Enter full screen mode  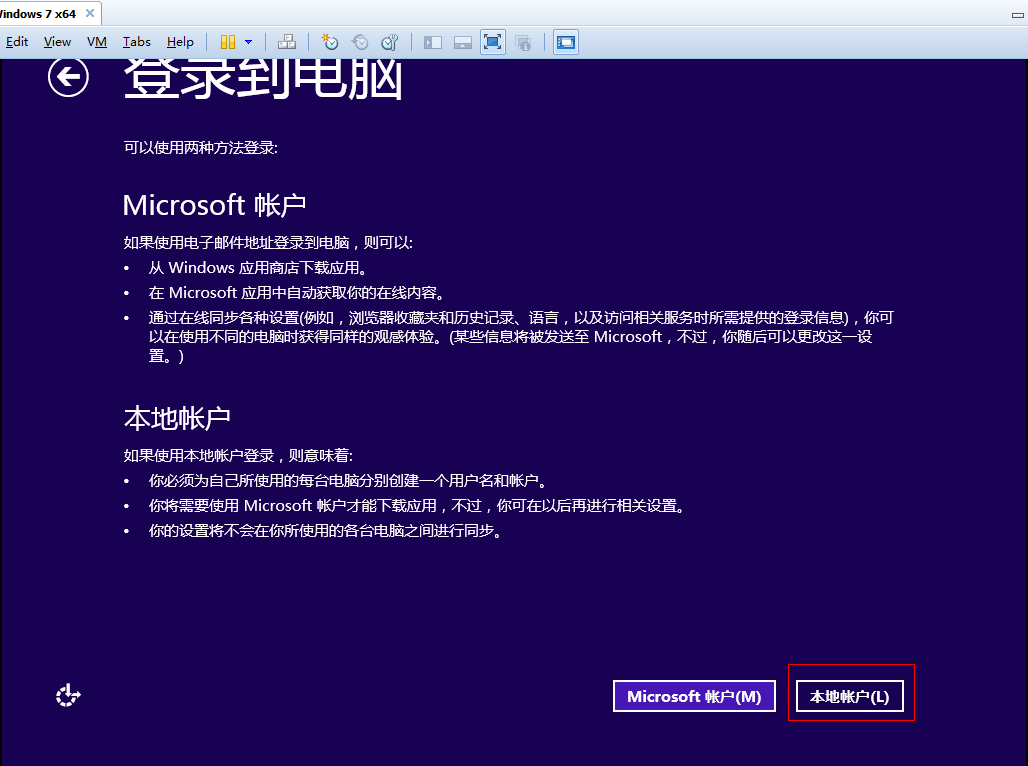coord(492,42)
